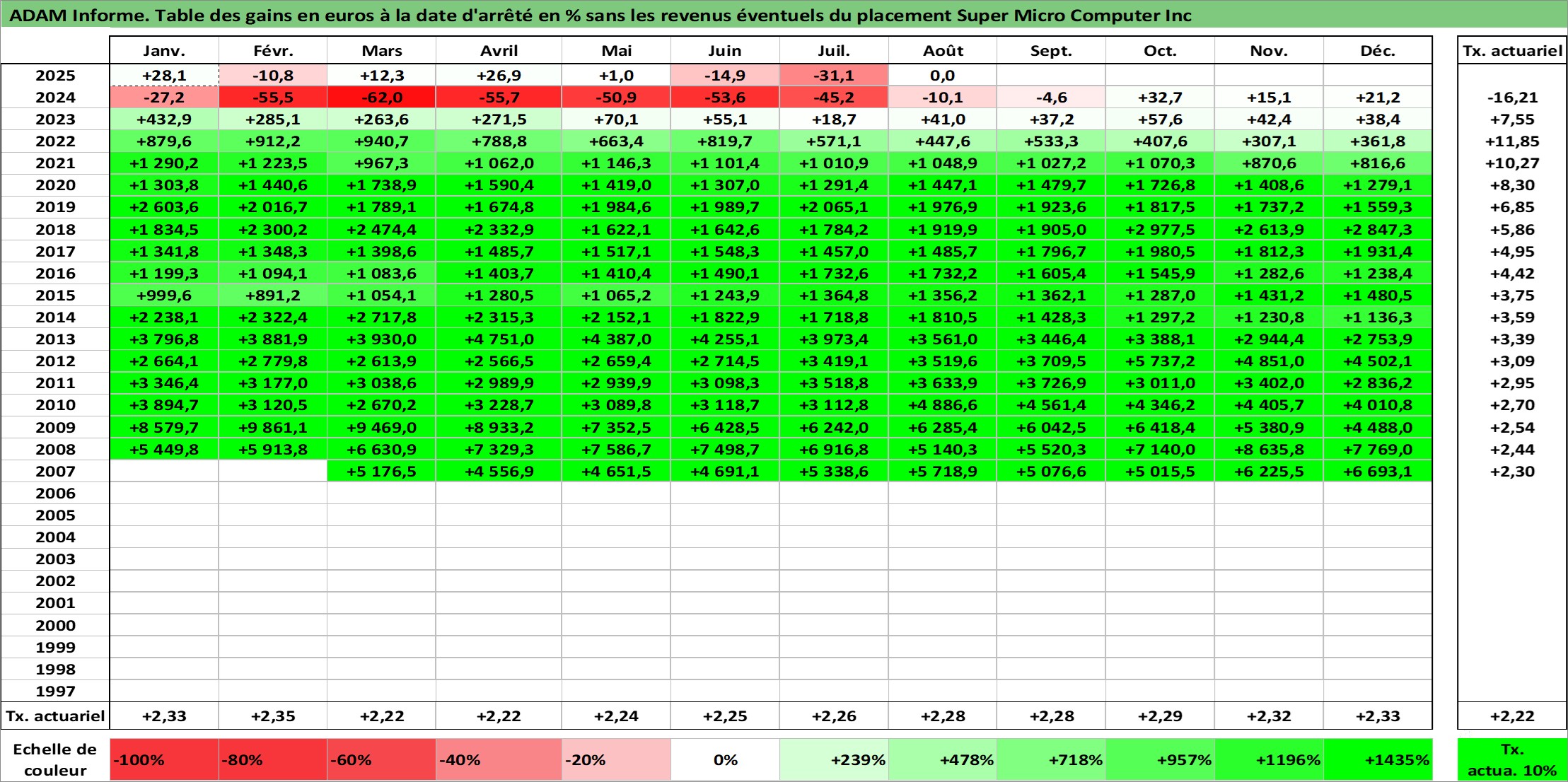Select the +718% color scale swatch

point(1052,760)
